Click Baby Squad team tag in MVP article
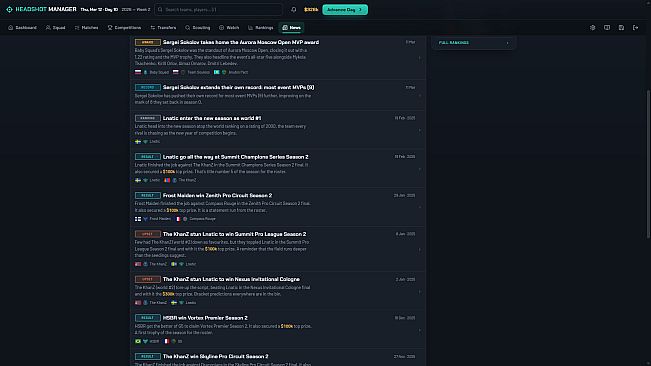Image resolution: width=651 pixels, height=366 pixels. point(159,72)
